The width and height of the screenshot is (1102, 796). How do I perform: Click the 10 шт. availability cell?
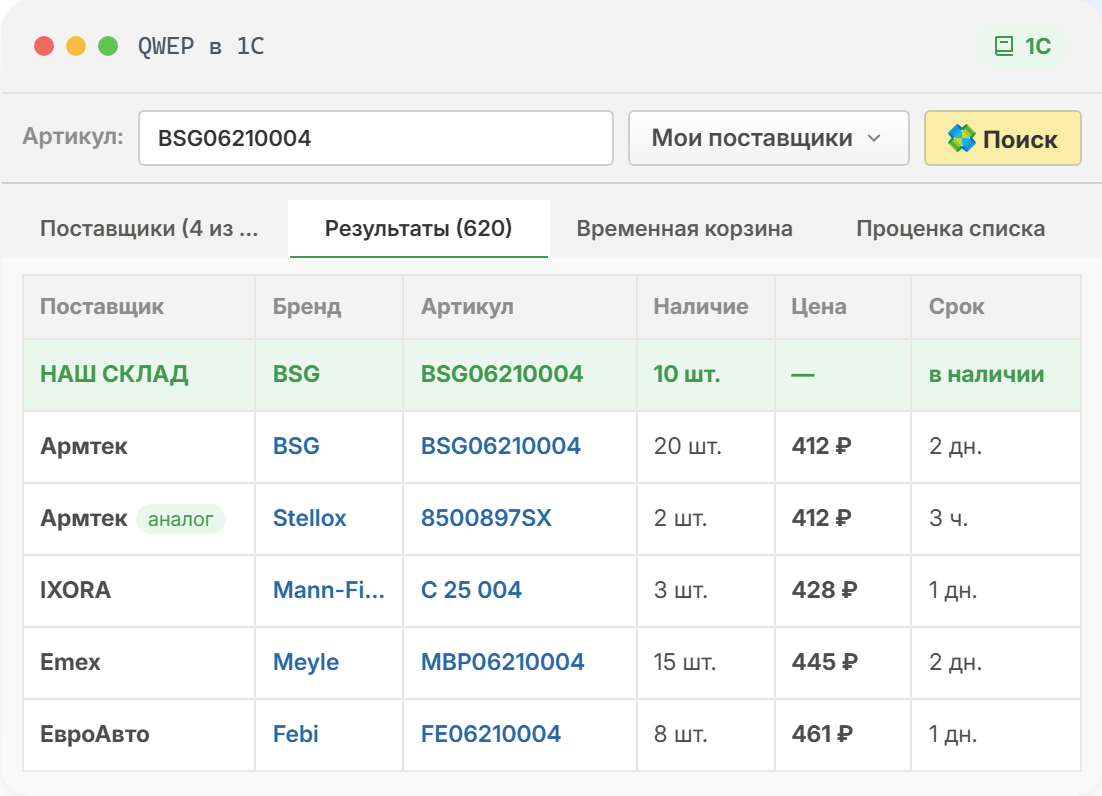706,374
